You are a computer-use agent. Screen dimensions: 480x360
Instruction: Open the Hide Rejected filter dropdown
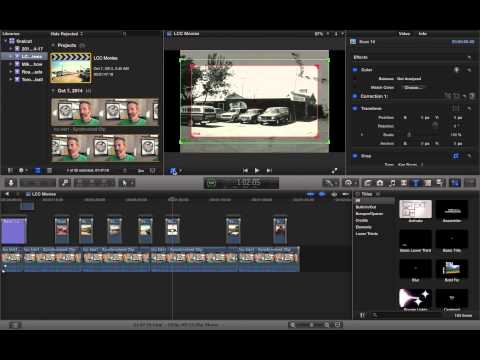[x=67, y=34]
